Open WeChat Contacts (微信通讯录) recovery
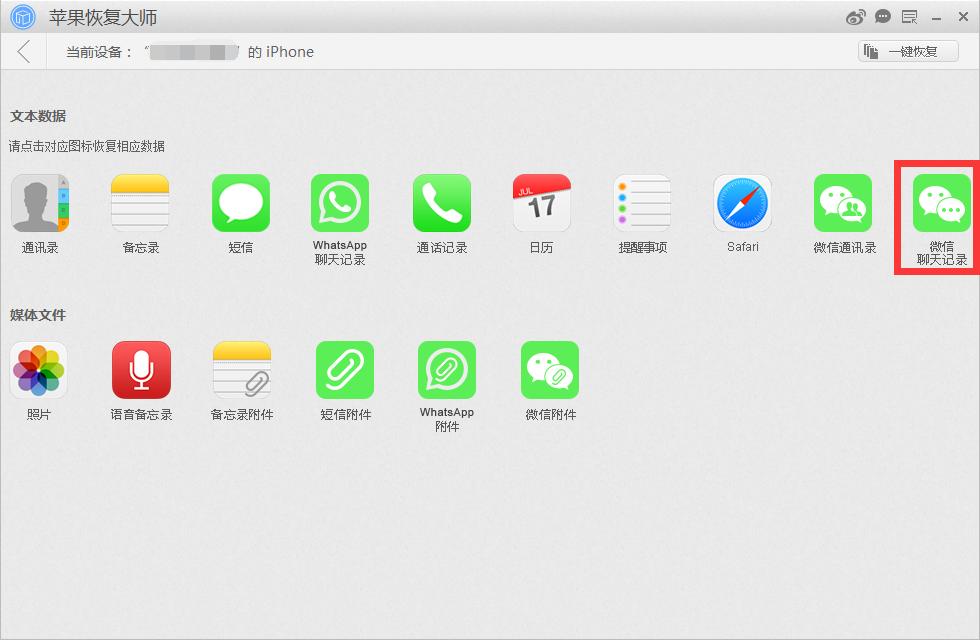Screen dimensions: 980x640 point(843,202)
